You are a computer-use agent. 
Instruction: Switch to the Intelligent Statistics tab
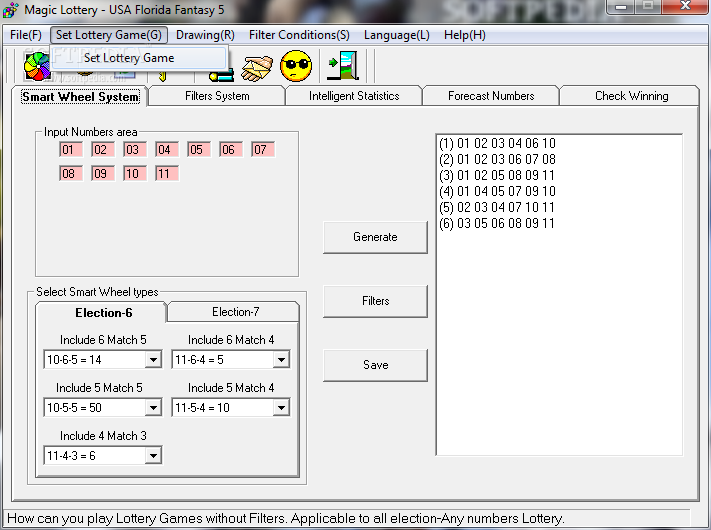coord(354,96)
